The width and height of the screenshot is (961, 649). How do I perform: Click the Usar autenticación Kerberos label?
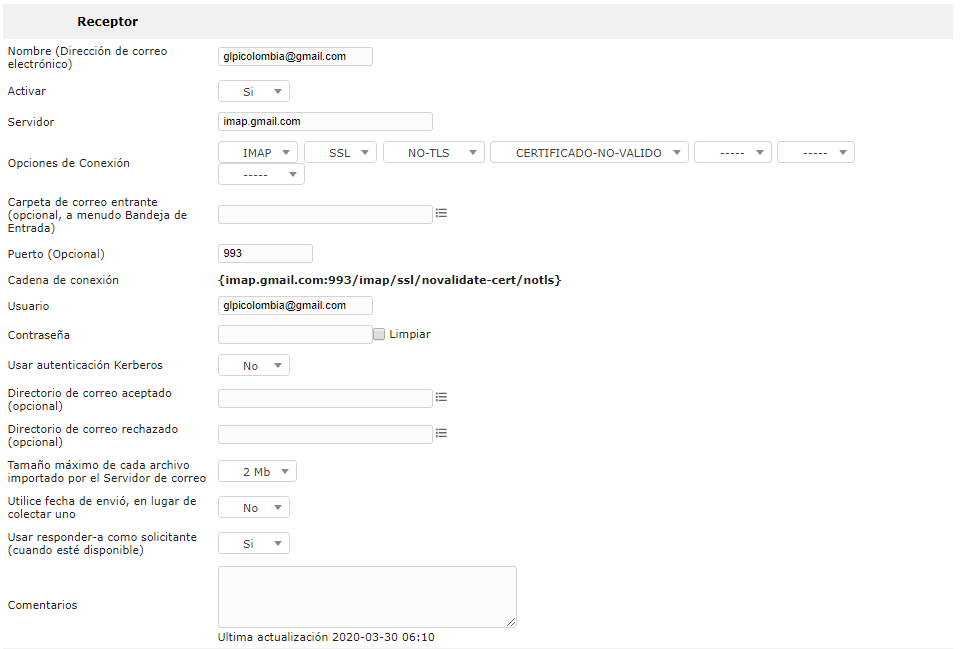(x=85, y=365)
